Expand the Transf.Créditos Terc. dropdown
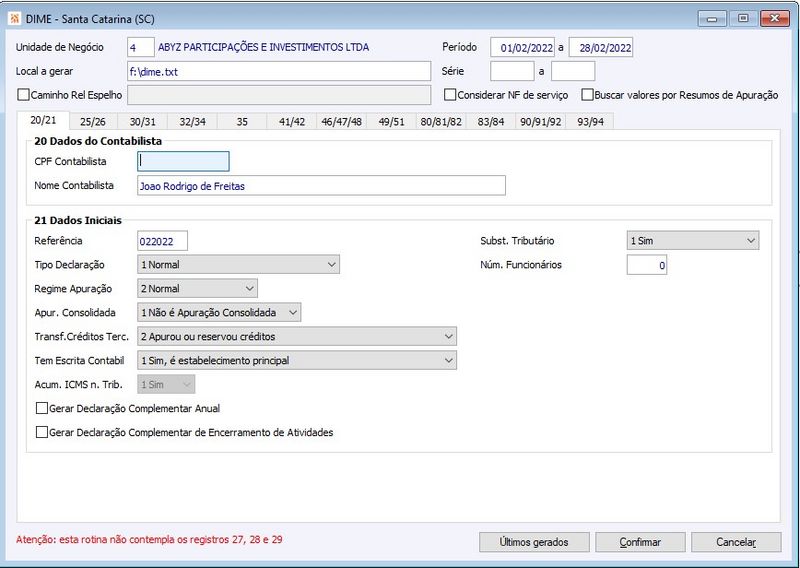Image resolution: width=800 pixels, height=568 pixels. coord(296,336)
